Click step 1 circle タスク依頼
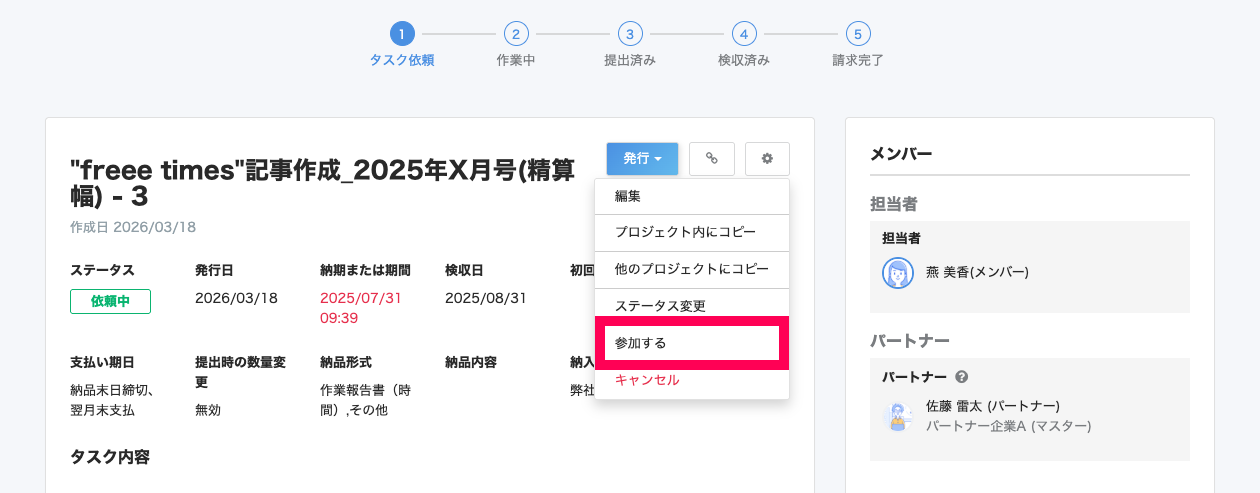The height and width of the screenshot is (493, 1260). click(401, 34)
